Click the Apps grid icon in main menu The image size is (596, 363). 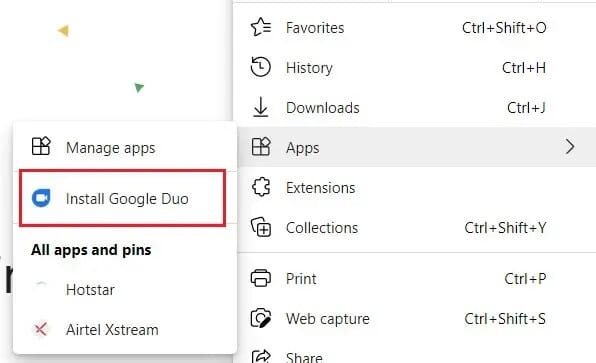(261, 147)
